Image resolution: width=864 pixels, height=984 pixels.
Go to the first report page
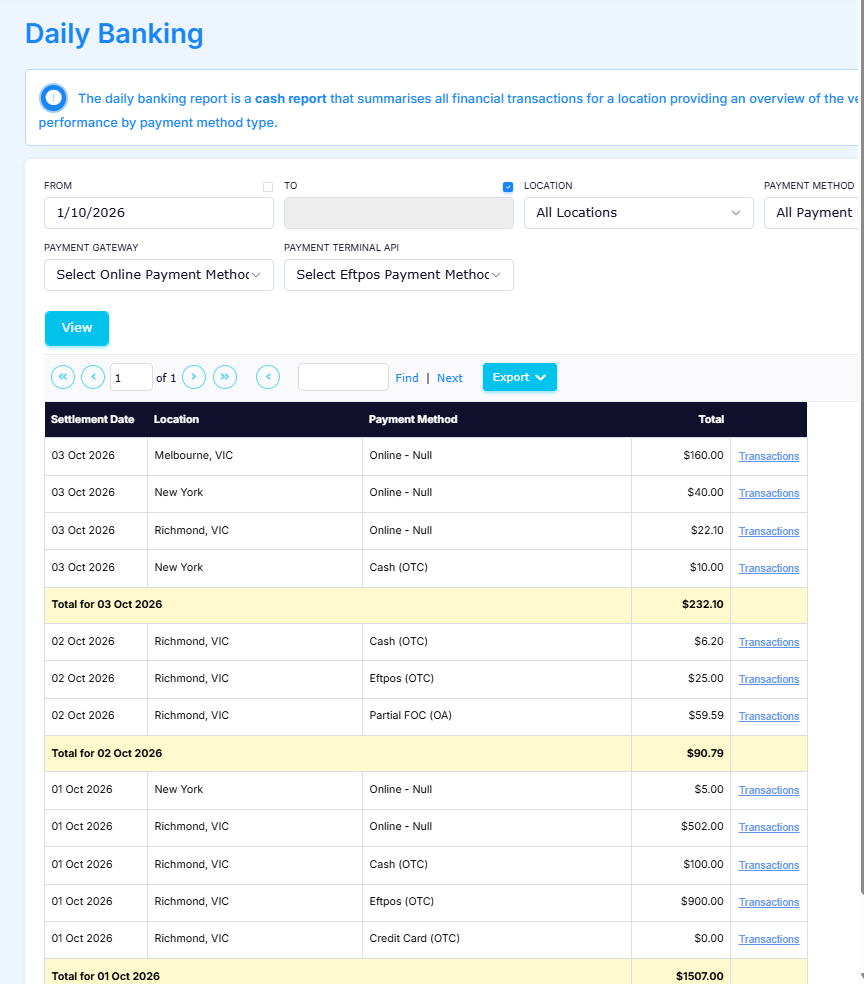63,377
